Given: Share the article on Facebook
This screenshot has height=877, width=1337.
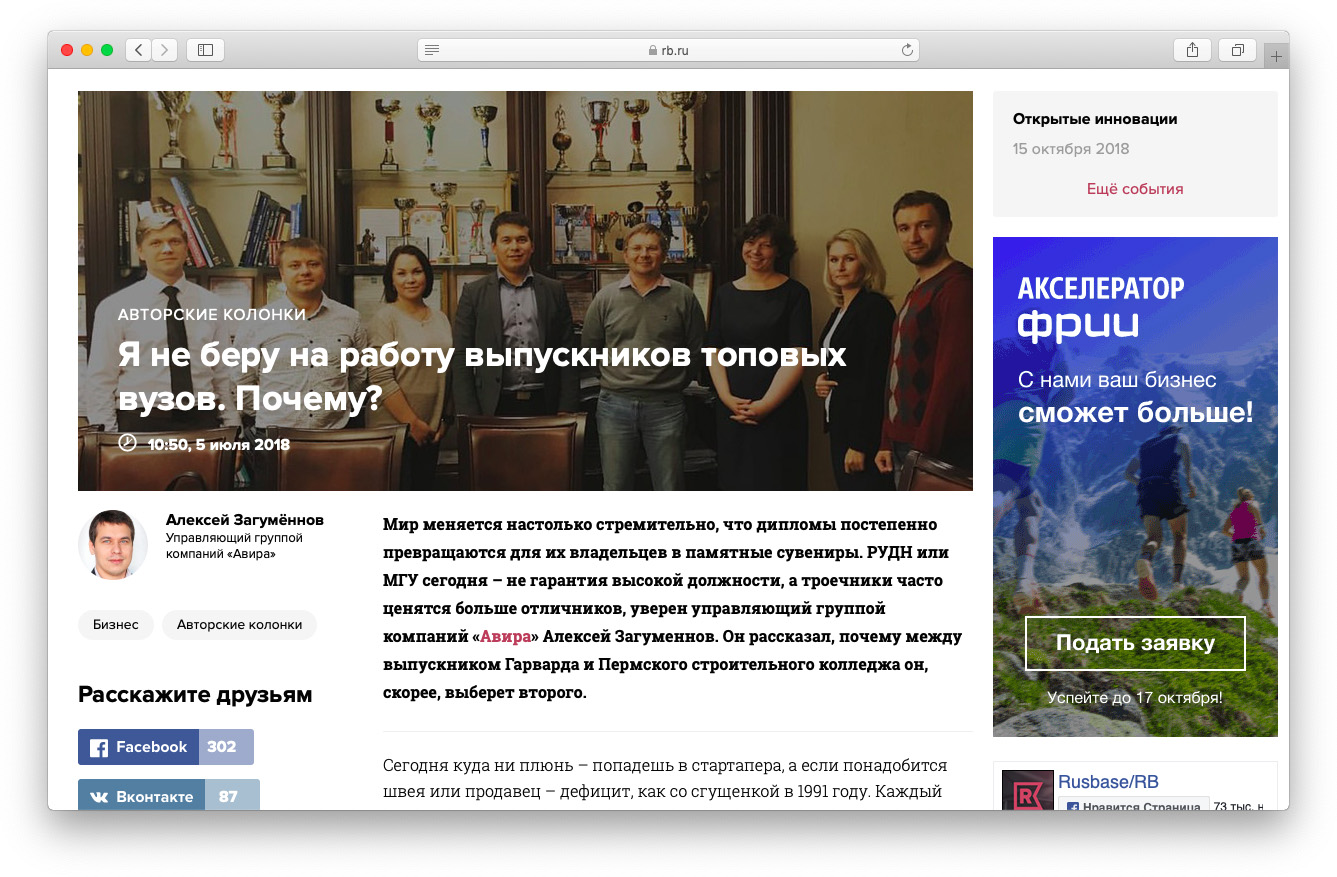Looking at the screenshot, I should point(166,747).
